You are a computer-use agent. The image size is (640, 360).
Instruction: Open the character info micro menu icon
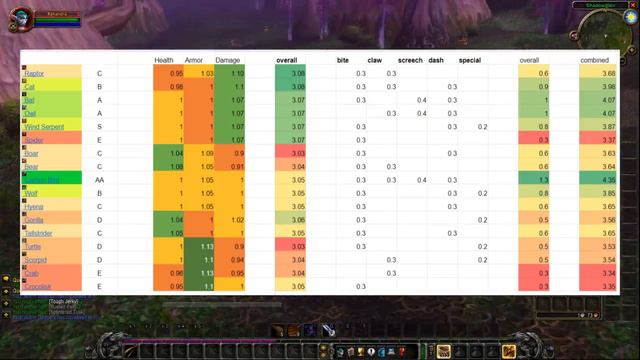pyautogui.click(x=340, y=351)
